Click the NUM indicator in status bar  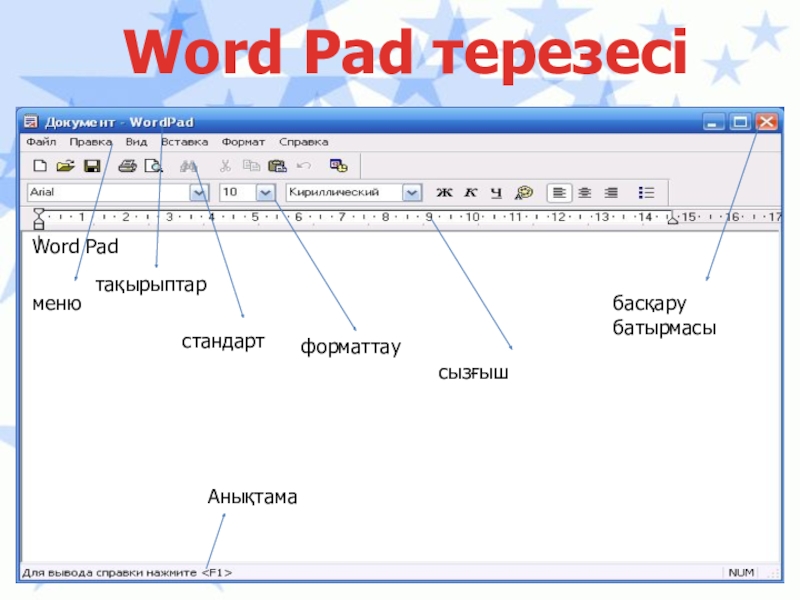pyautogui.click(x=741, y=572)
